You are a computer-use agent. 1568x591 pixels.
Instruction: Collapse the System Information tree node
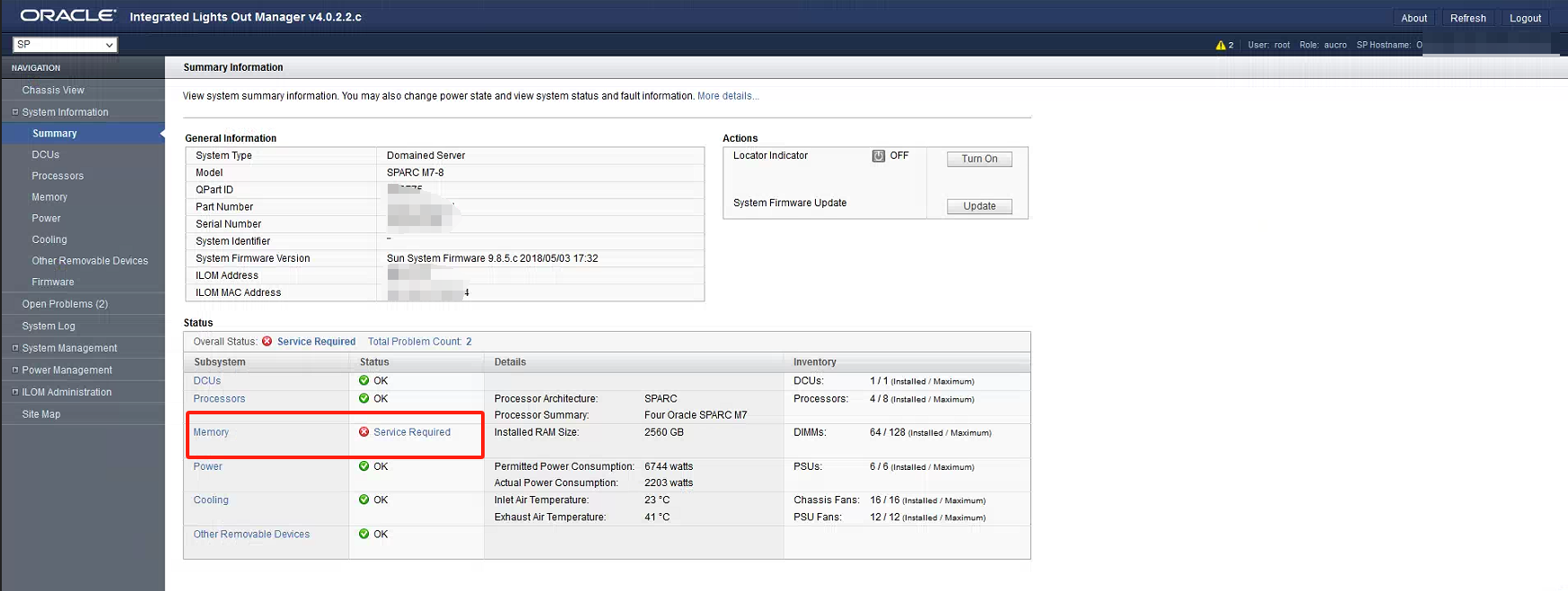[15, 112]
